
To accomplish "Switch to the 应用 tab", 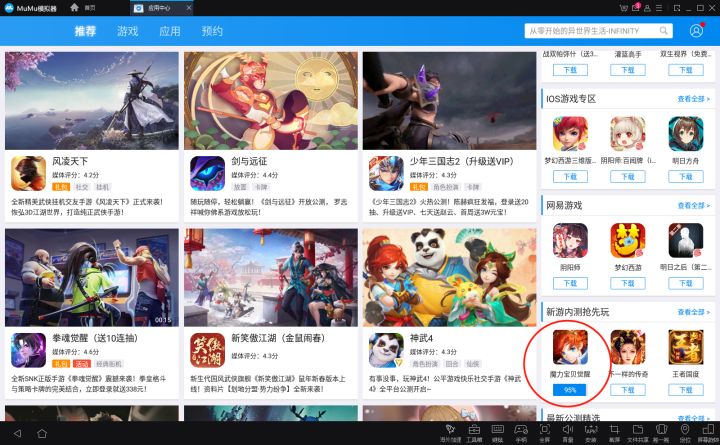I will (x=170, y=31).
